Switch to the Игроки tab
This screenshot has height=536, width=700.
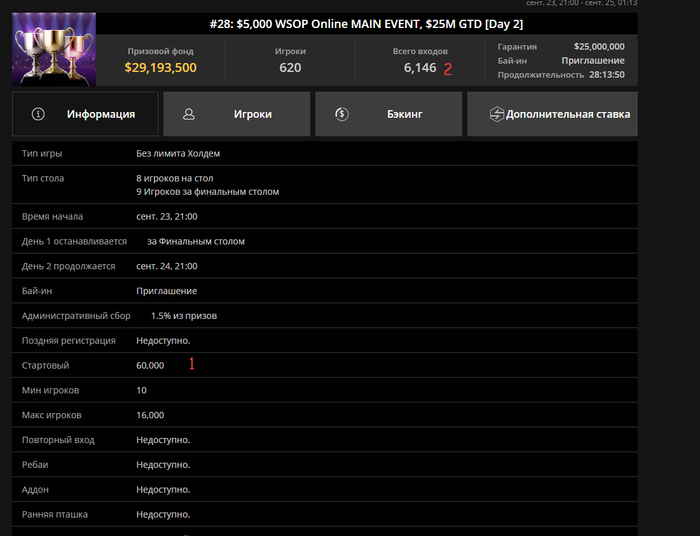click(x=237, y=114)
